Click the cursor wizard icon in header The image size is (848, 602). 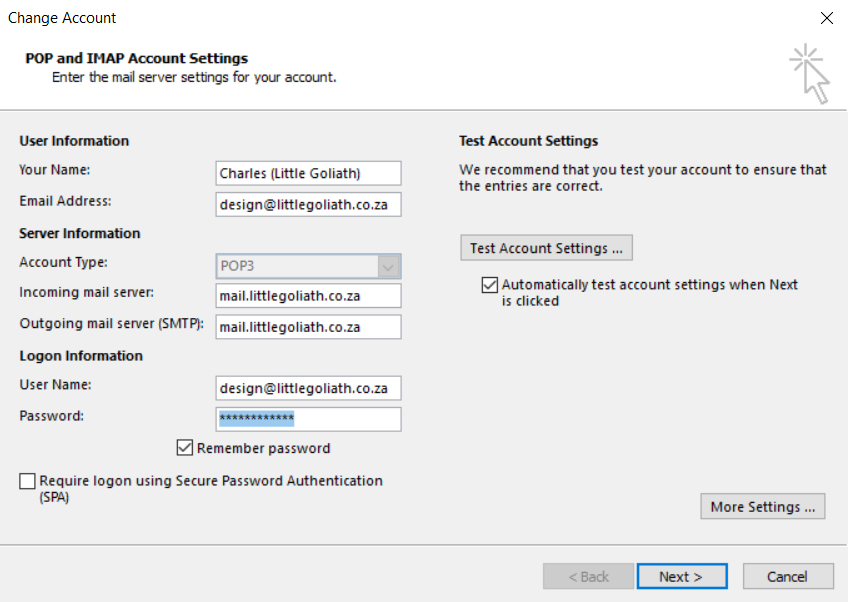[x=811, y=73]
